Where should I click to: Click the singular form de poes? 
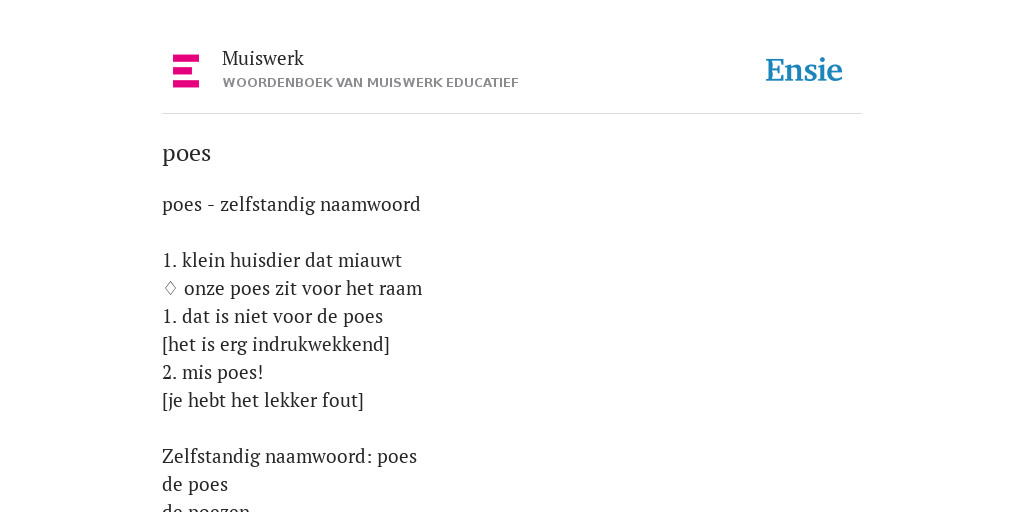(195, 485)
